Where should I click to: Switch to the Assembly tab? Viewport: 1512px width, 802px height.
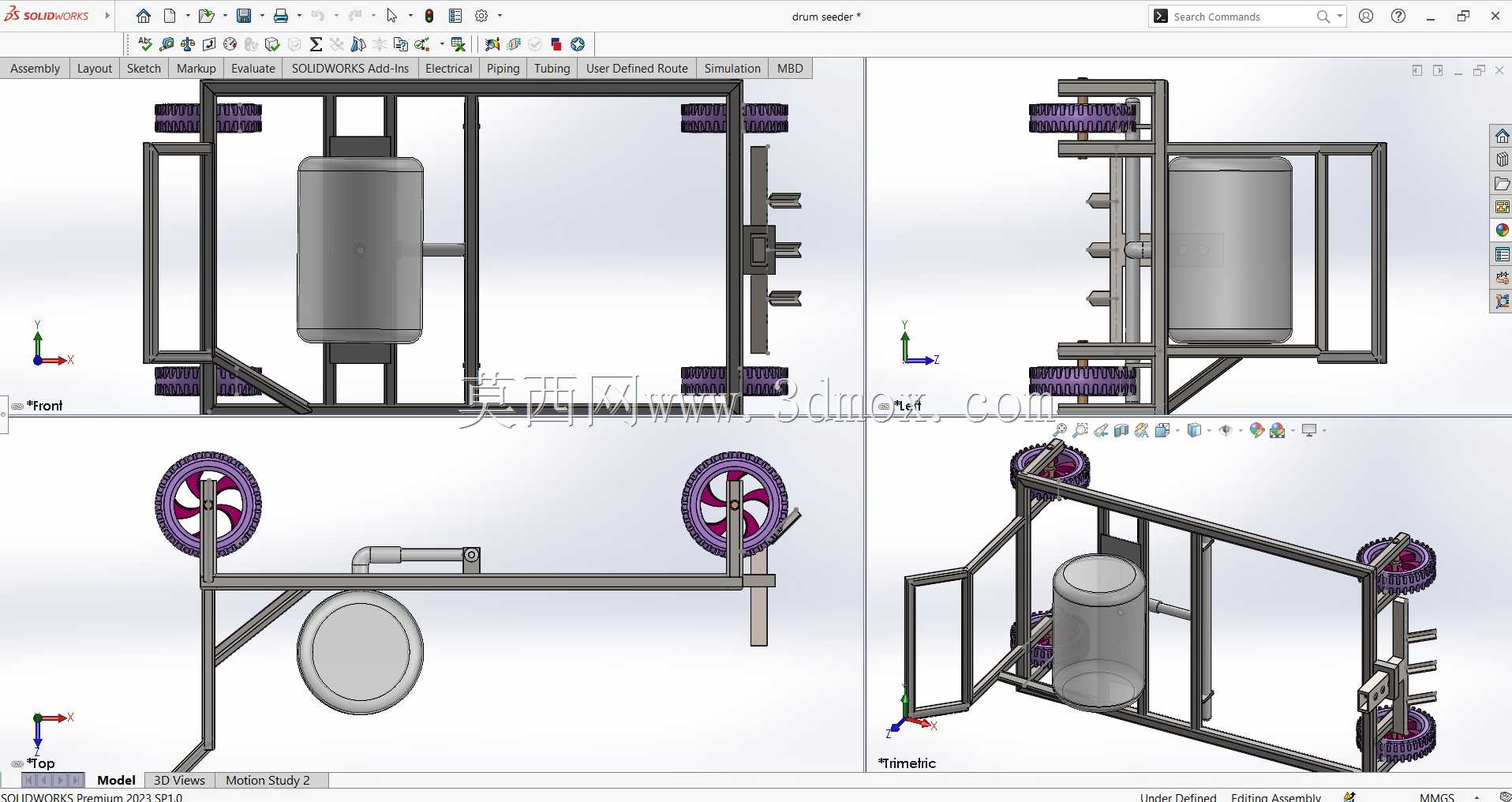click(36, 69)
